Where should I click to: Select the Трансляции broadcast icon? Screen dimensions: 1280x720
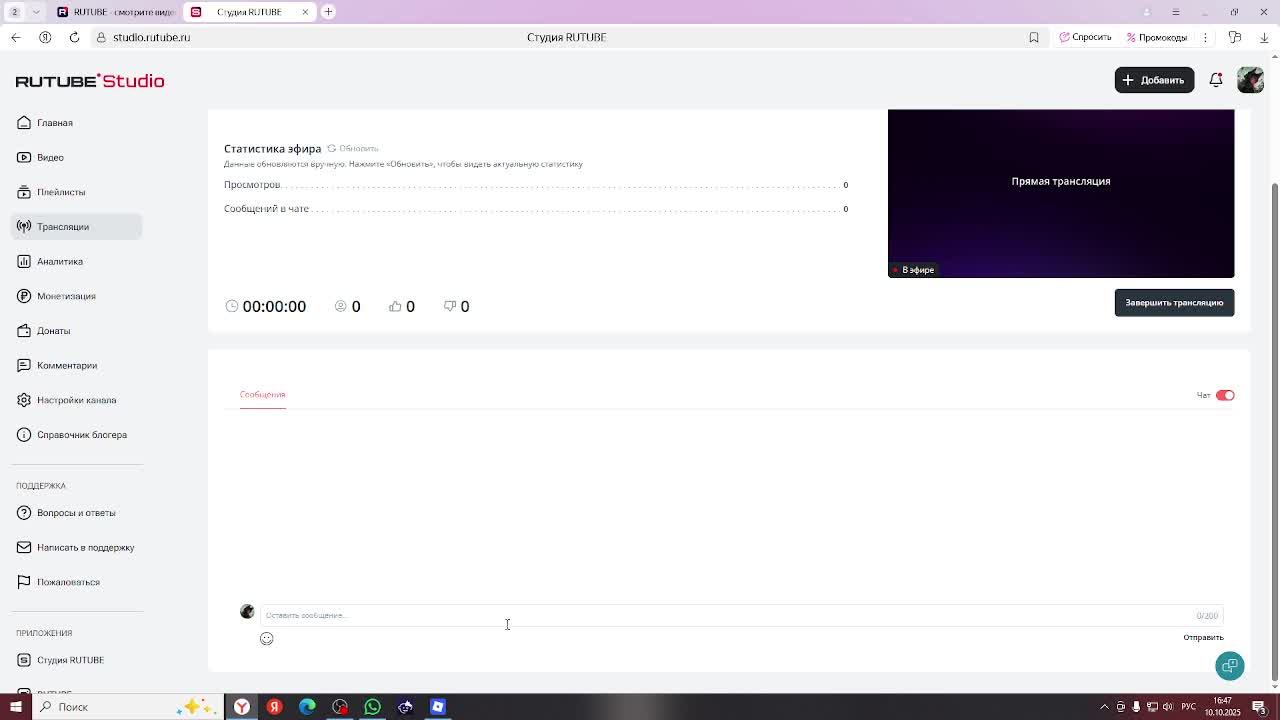[24, 227]
